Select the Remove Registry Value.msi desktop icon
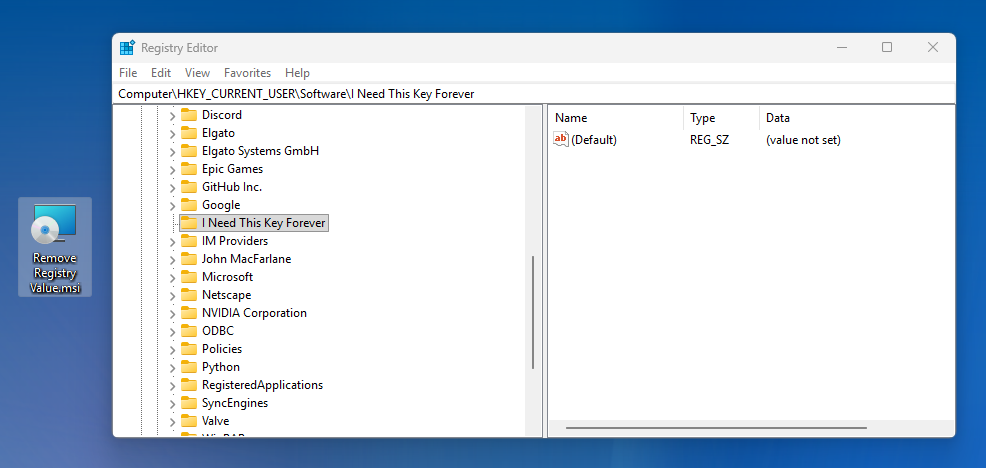This screenshot has width=986, height=468. tap(55, 247)
